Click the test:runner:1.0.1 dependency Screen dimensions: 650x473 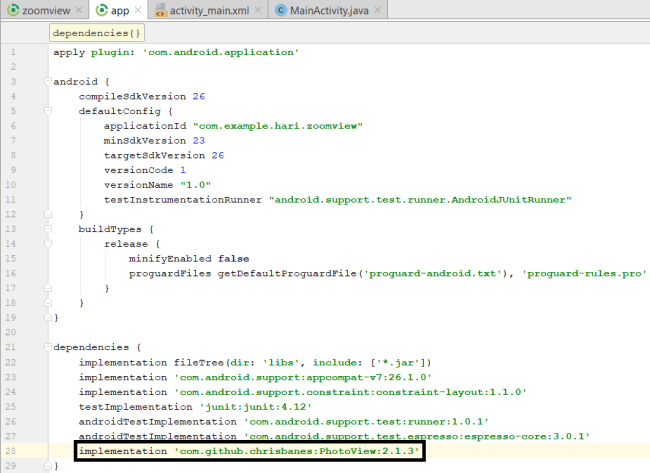[366, 422]
